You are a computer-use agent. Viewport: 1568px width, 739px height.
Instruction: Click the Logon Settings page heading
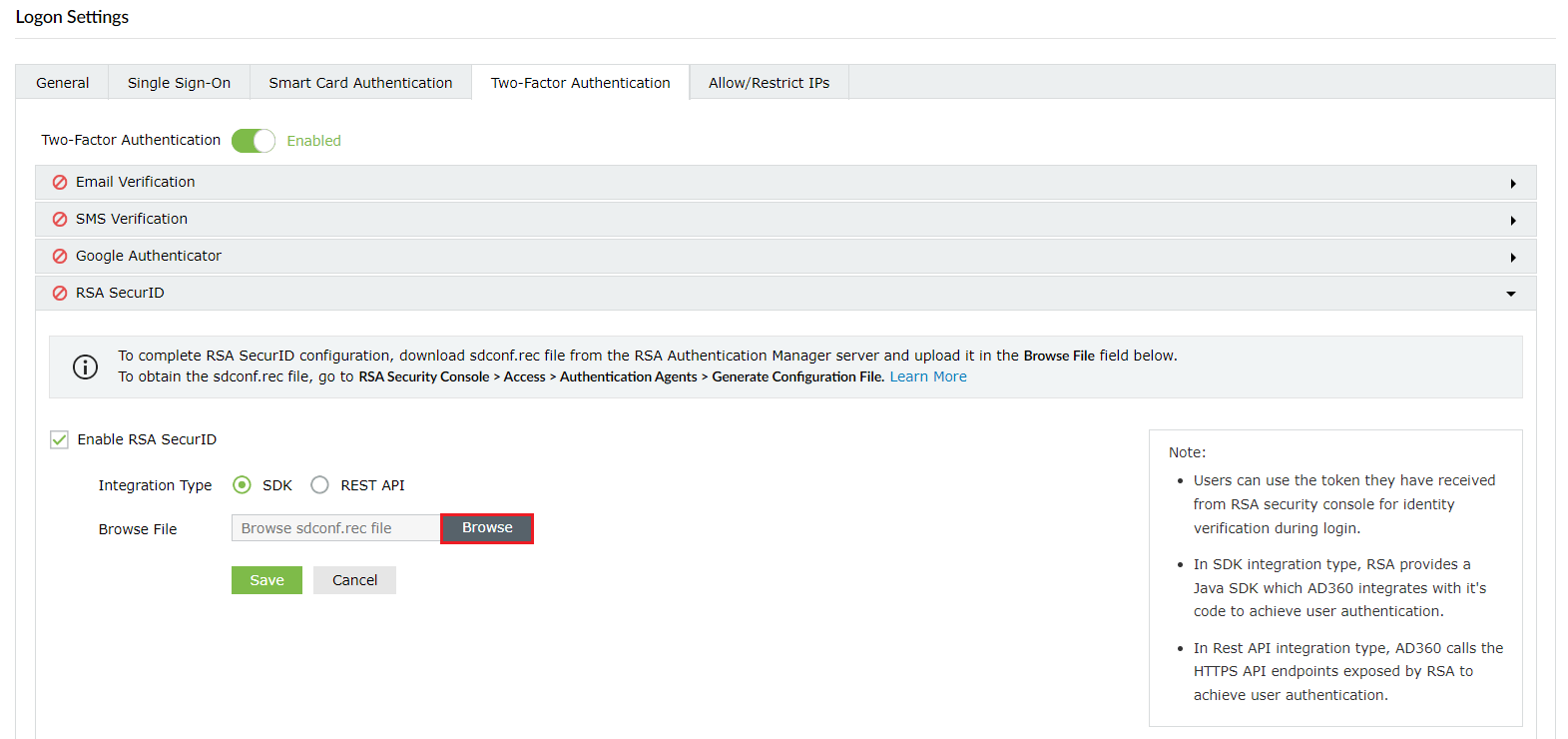pyautogui.click(x=72, y=17)
